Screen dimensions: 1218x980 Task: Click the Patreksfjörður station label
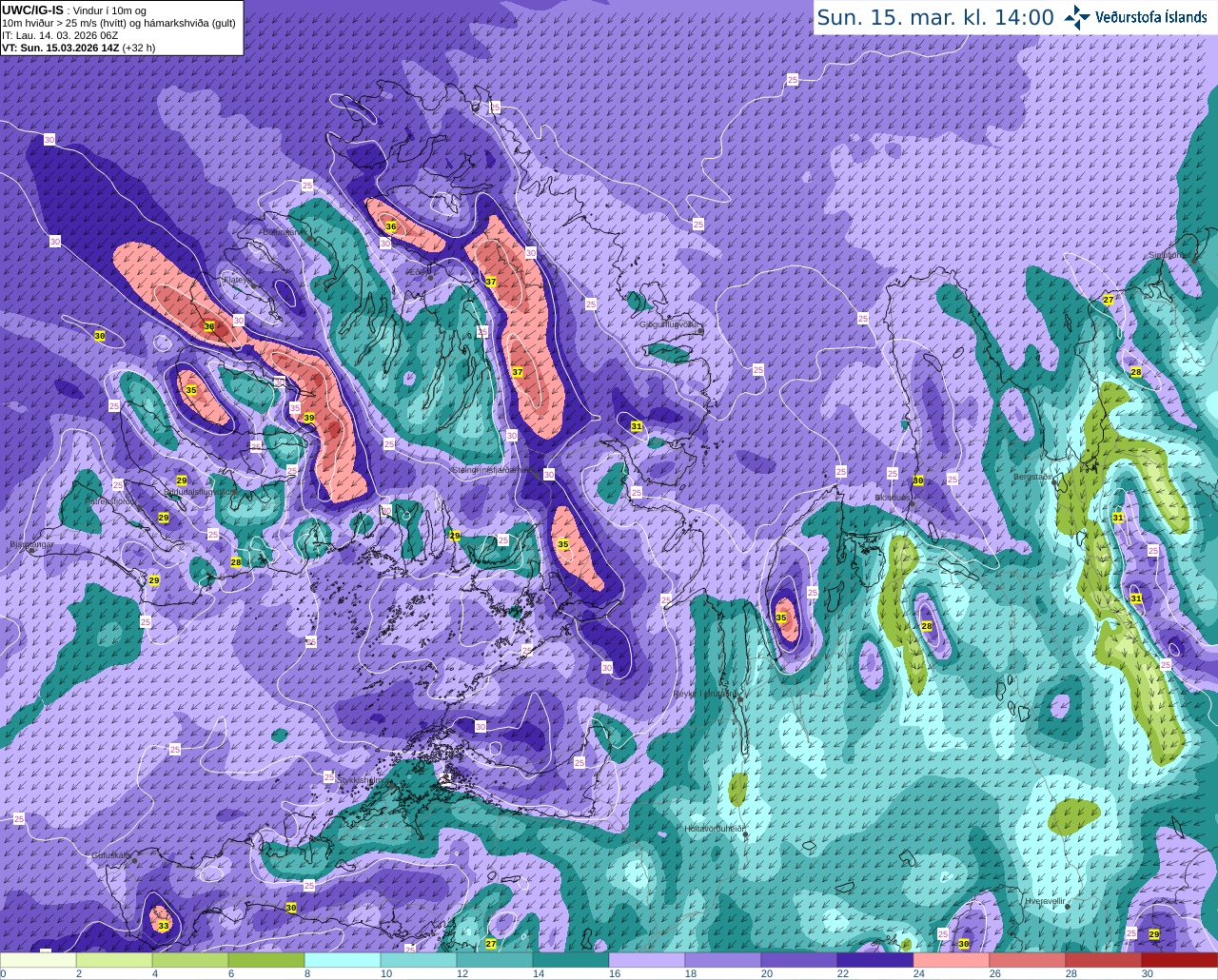click(111, 500)
